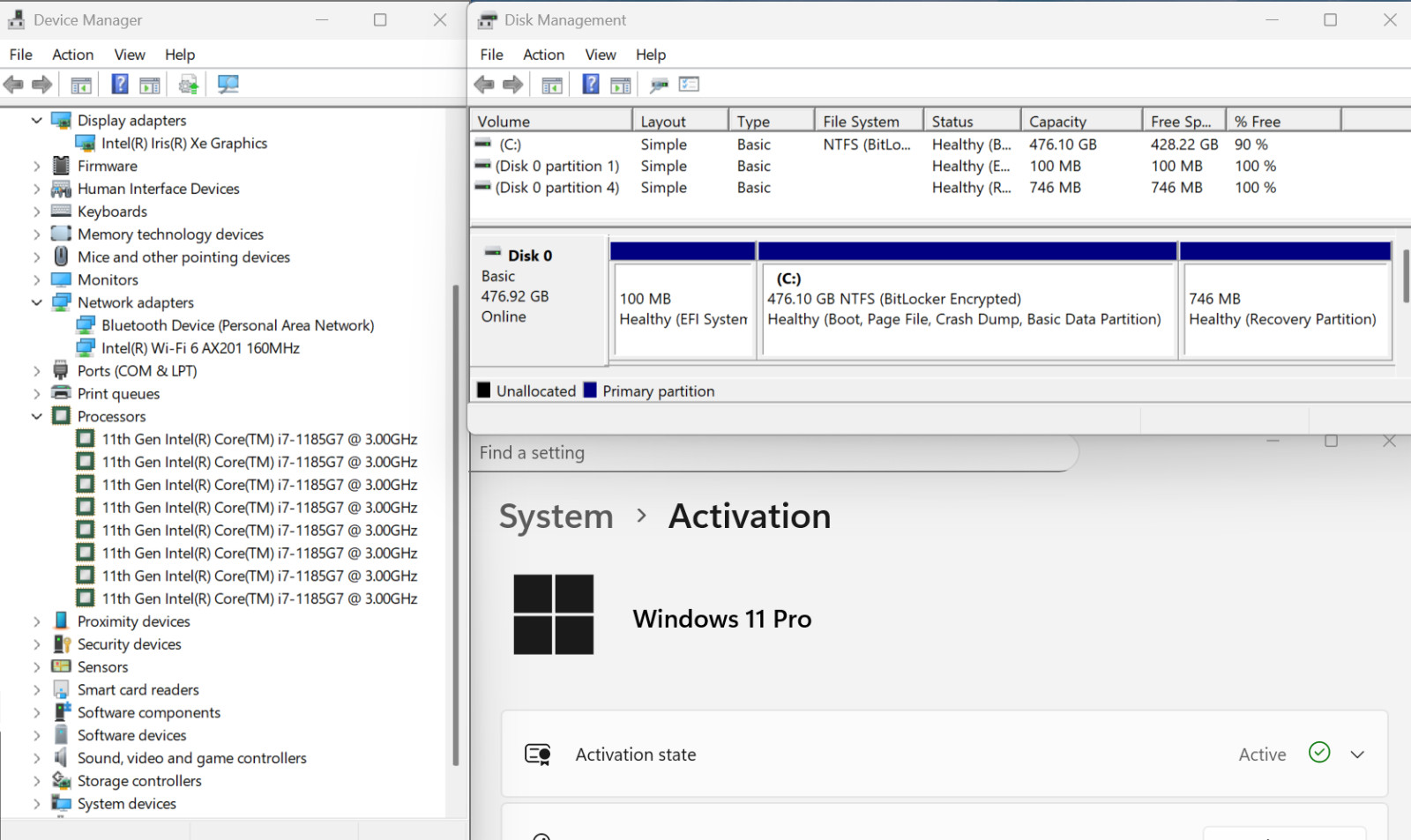This screenshot has height=840, width=1411.
Task: Open Help icon in Device Manager toolbar
Action: pyautogui.click(x=120, y=85)
